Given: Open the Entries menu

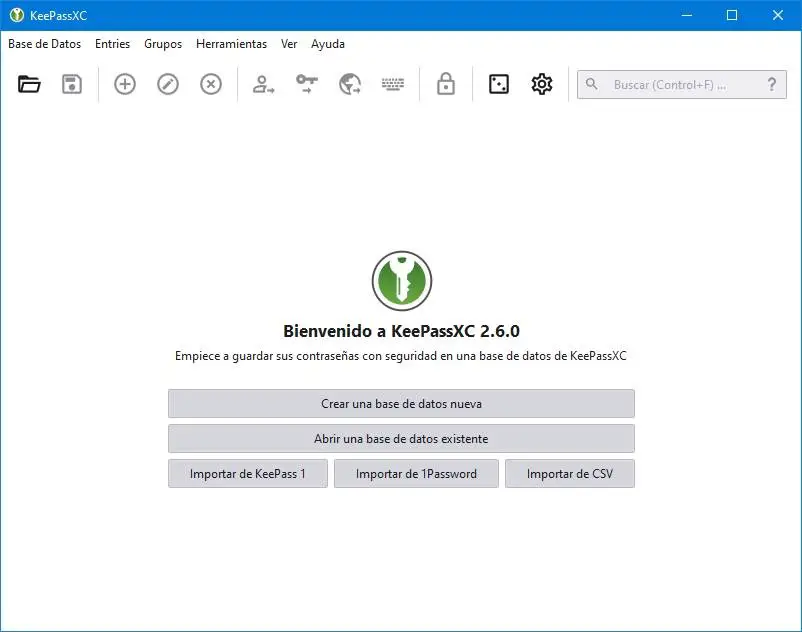Looking at the screenshot, I should [113, 44].
